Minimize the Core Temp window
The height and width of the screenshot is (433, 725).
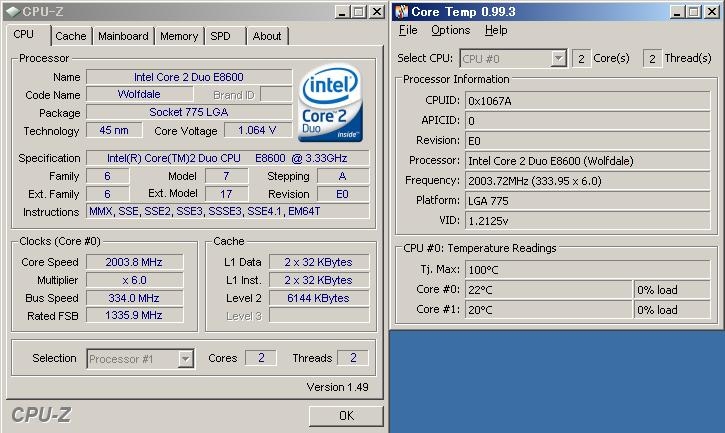(x=677, y=12)
